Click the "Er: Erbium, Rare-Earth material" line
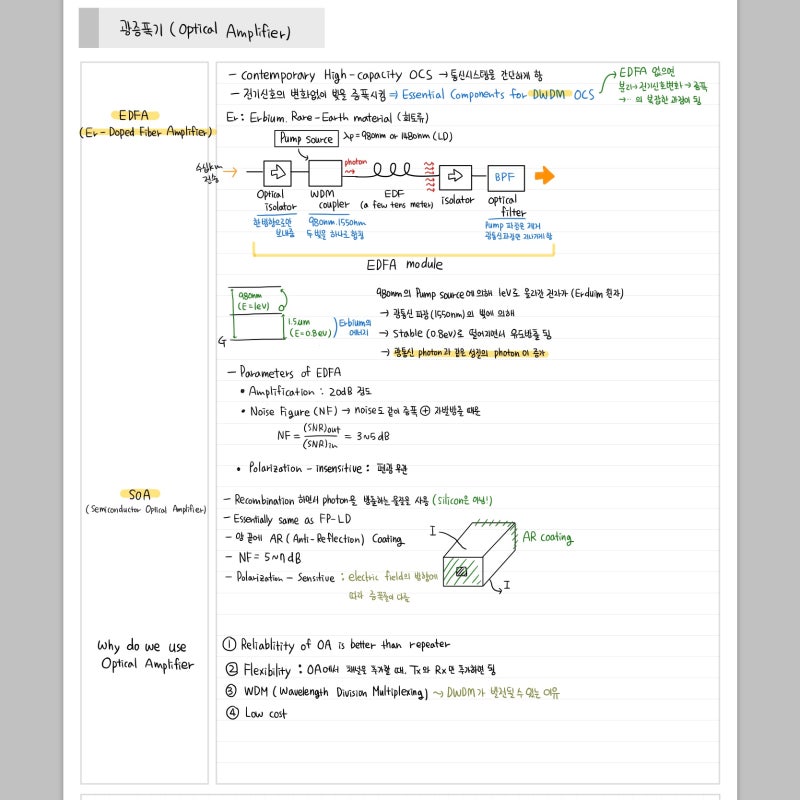 pos(328,117)
